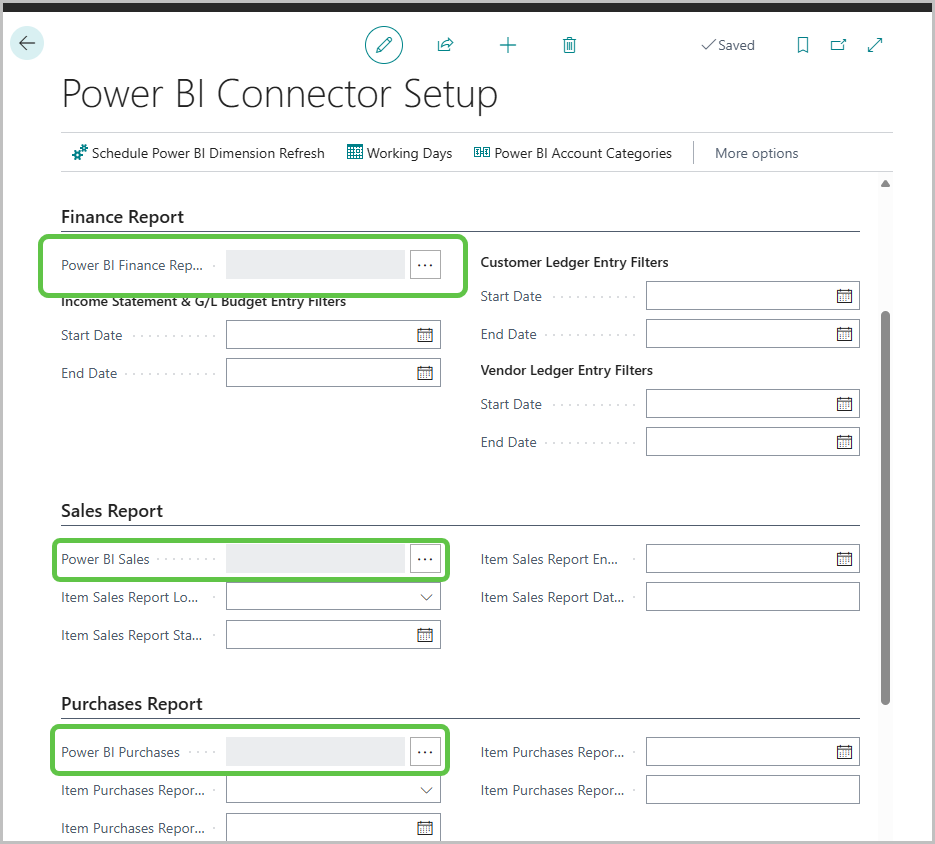Viewport: 935px width, 844px height.
Task: Click the Saved status indicator
Action: click(728, 45)
